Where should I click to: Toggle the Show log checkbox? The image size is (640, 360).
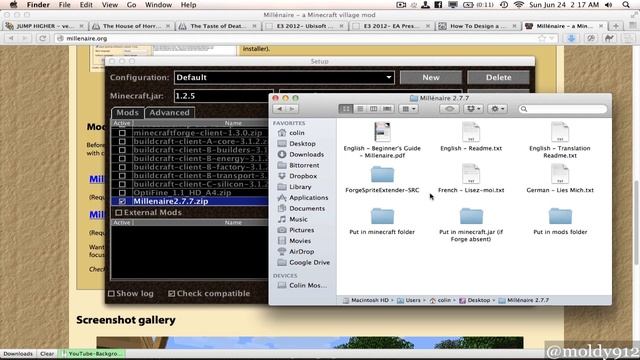click(111, 293)
